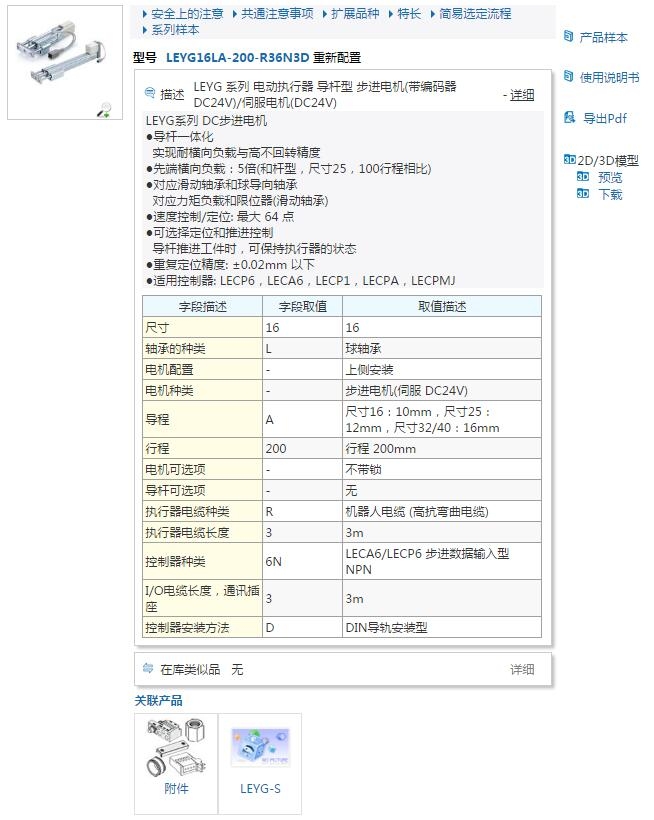Open the 产品样本 catalog icon

(569, 37)
